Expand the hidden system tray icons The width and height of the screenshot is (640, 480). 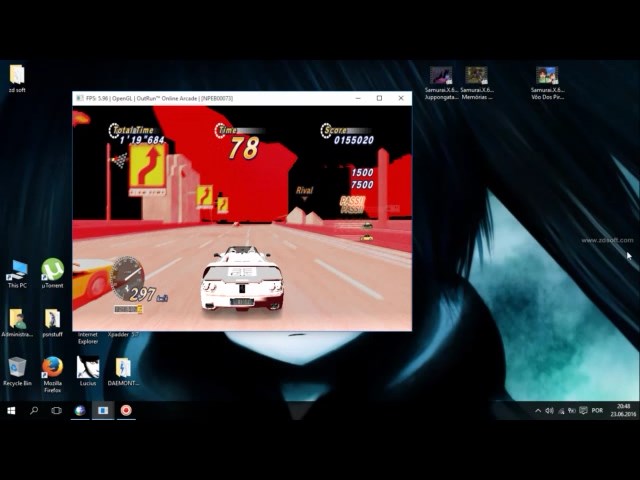(537, 410)
